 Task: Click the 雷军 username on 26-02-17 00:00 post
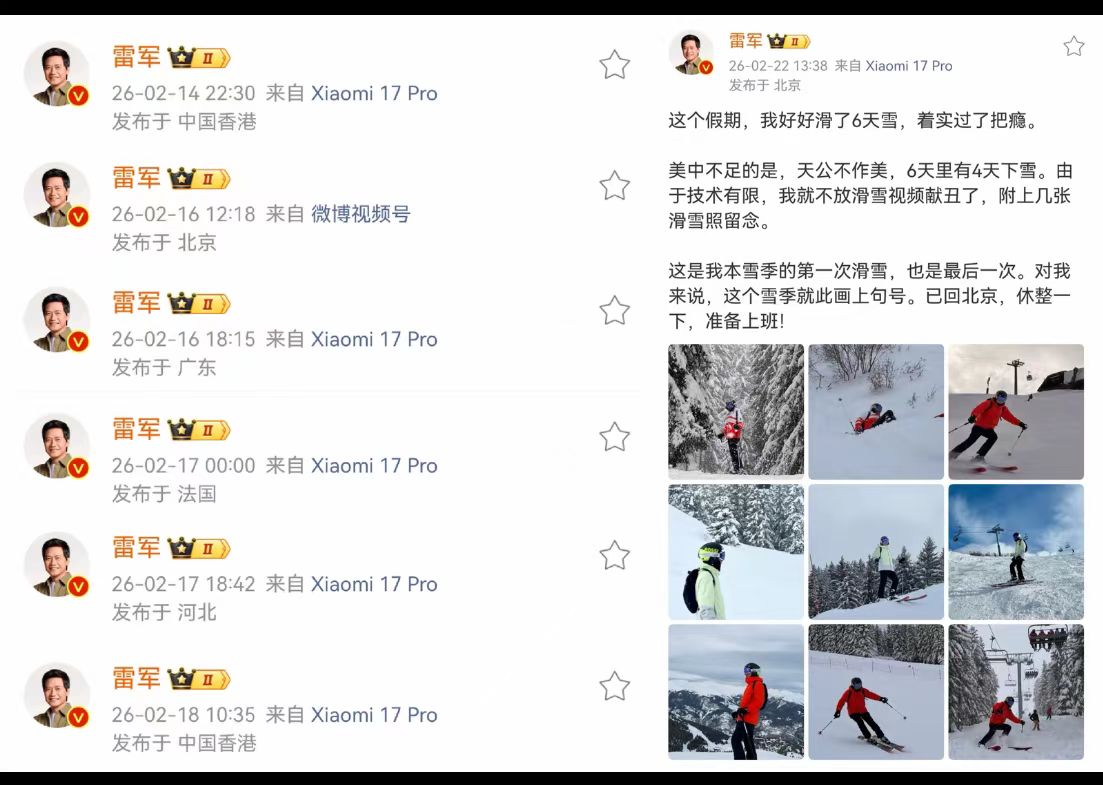point(136,428)
